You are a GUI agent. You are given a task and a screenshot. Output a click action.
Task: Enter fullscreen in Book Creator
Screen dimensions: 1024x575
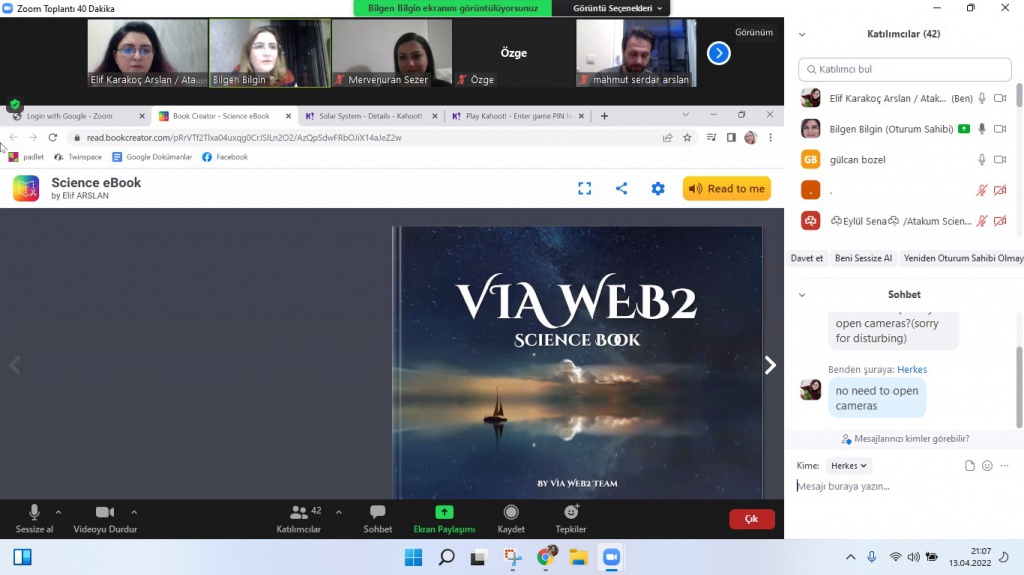coord(584,188)
